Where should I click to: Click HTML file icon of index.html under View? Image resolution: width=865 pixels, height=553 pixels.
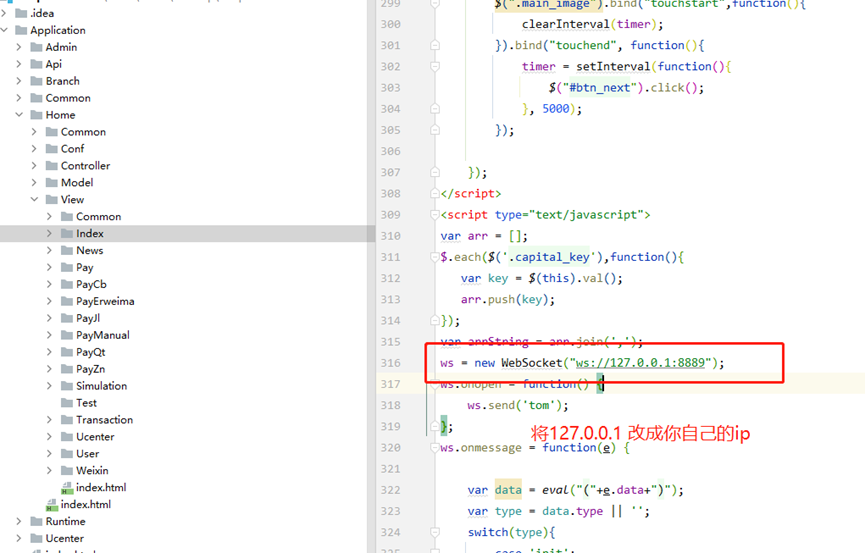tap(52, 504)
